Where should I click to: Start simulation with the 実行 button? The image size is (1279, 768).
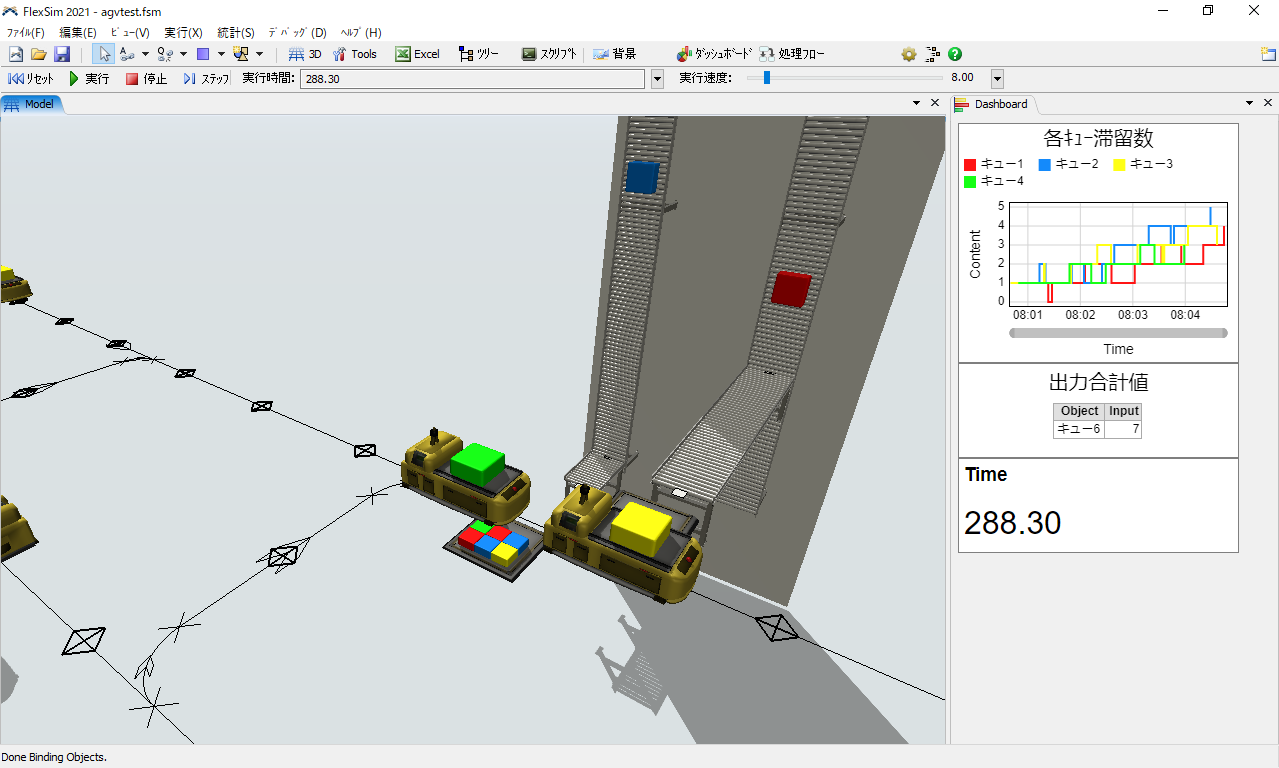coord(89,79)
